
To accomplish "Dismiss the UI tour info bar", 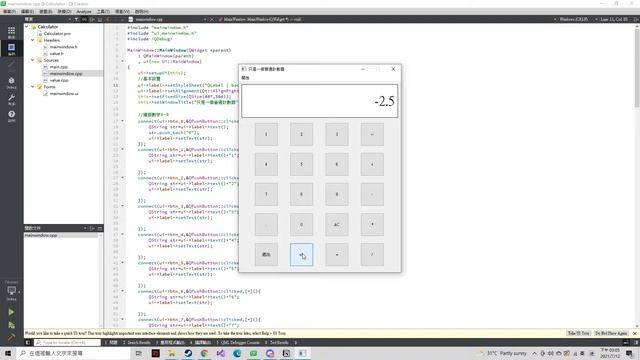I will [635, 333].
